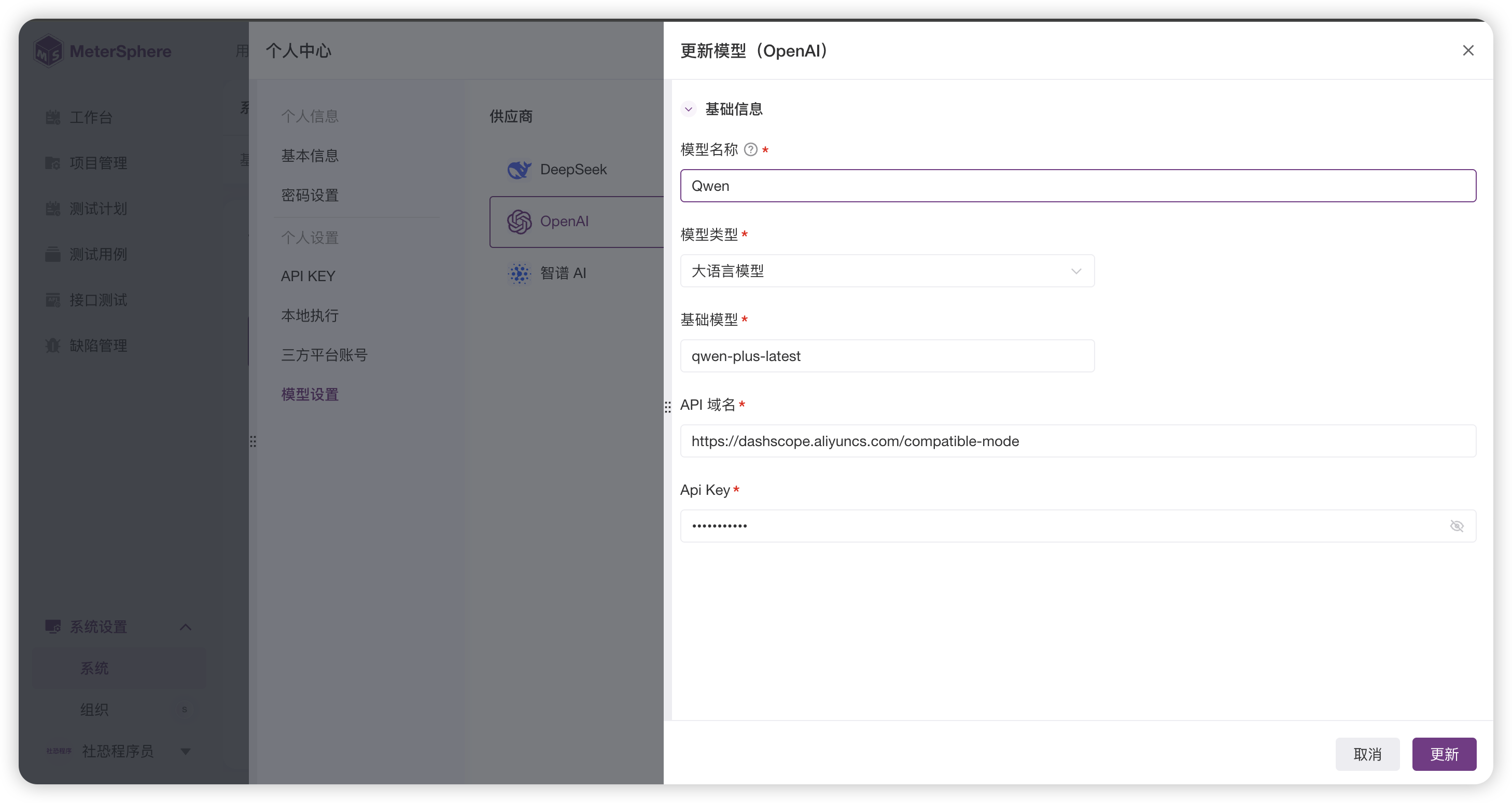Screen dimensions: 1512x803
Task: Click the 更新 button
Action: (x=1444, y=754)
